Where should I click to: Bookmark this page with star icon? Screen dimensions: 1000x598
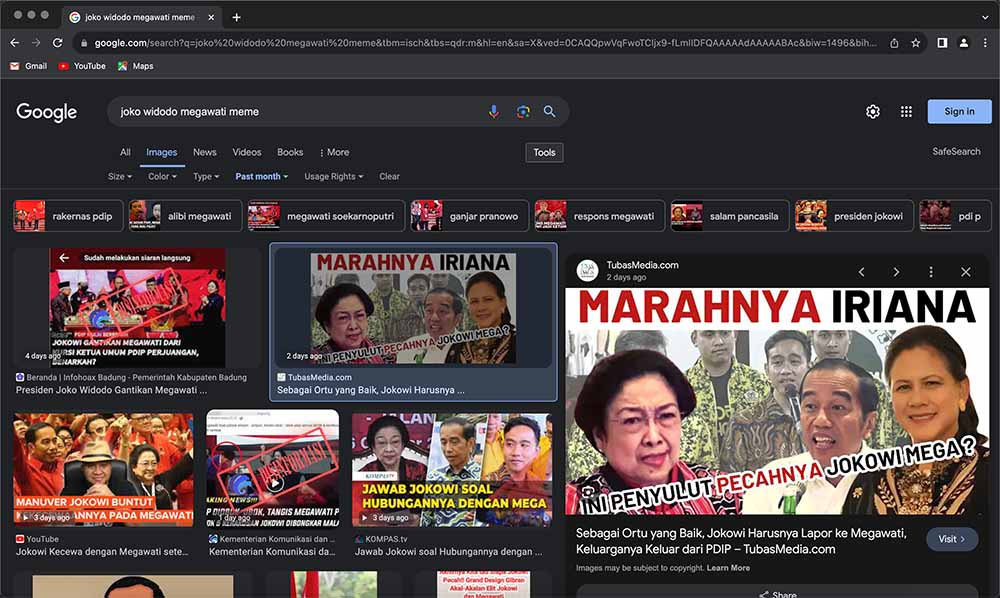(915, 43)
